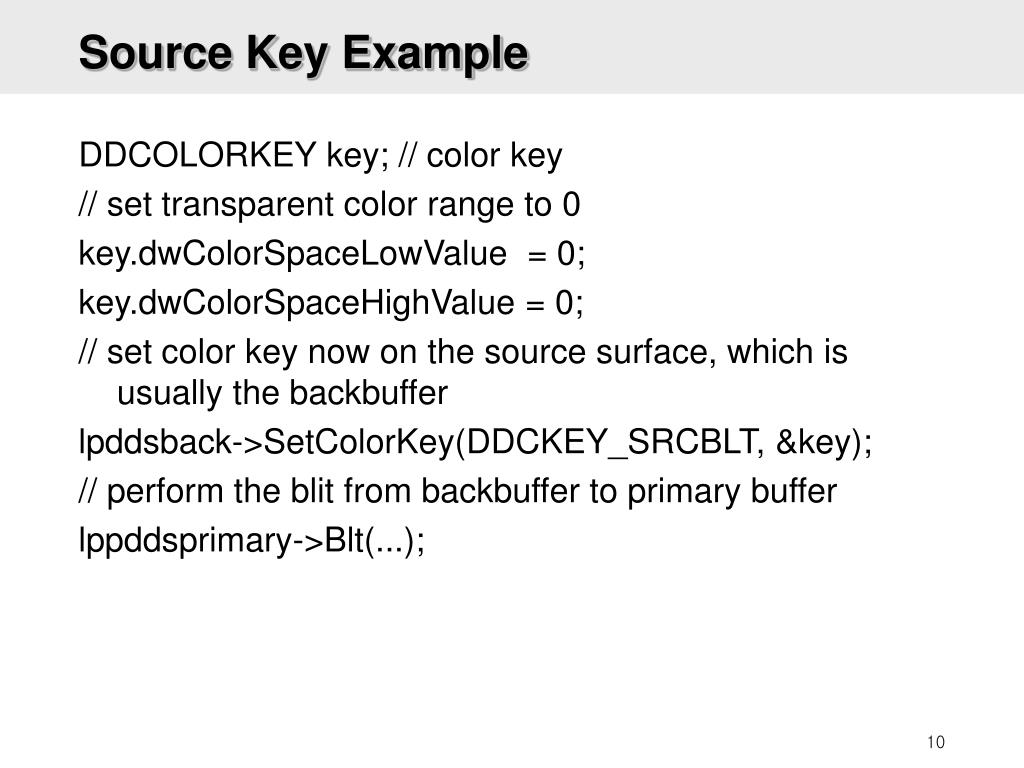Viewport: 1024px width, 768px height.
Task: Click the 'usually the backbuffer' continuation line
Action: [282, 393]
